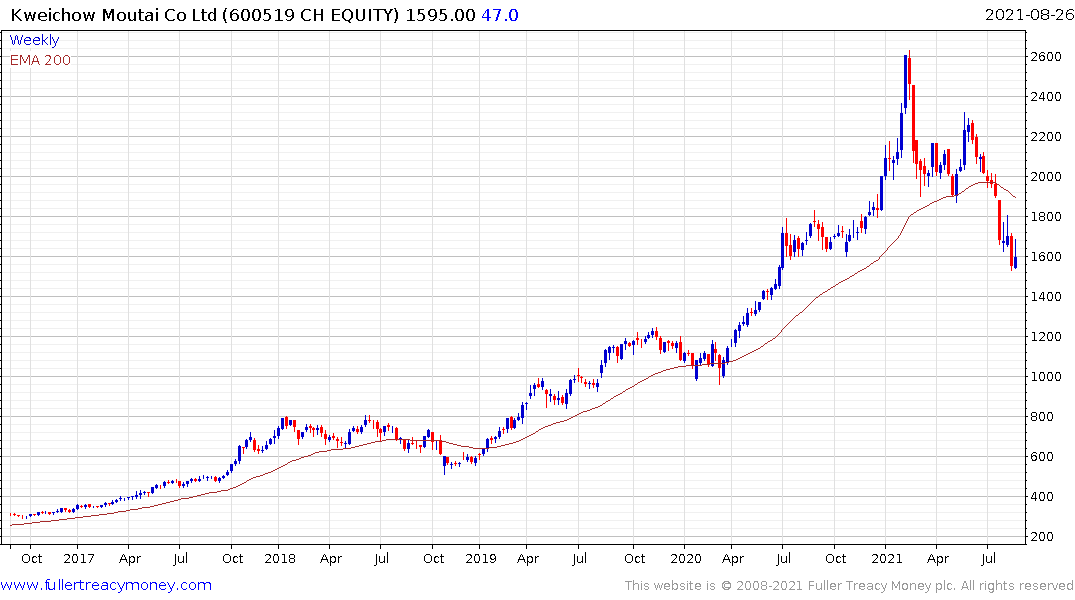Click the last price 1595.00
Image resolution: width=1075 pixels, height=600 pixels.
[x=440, y=15]
